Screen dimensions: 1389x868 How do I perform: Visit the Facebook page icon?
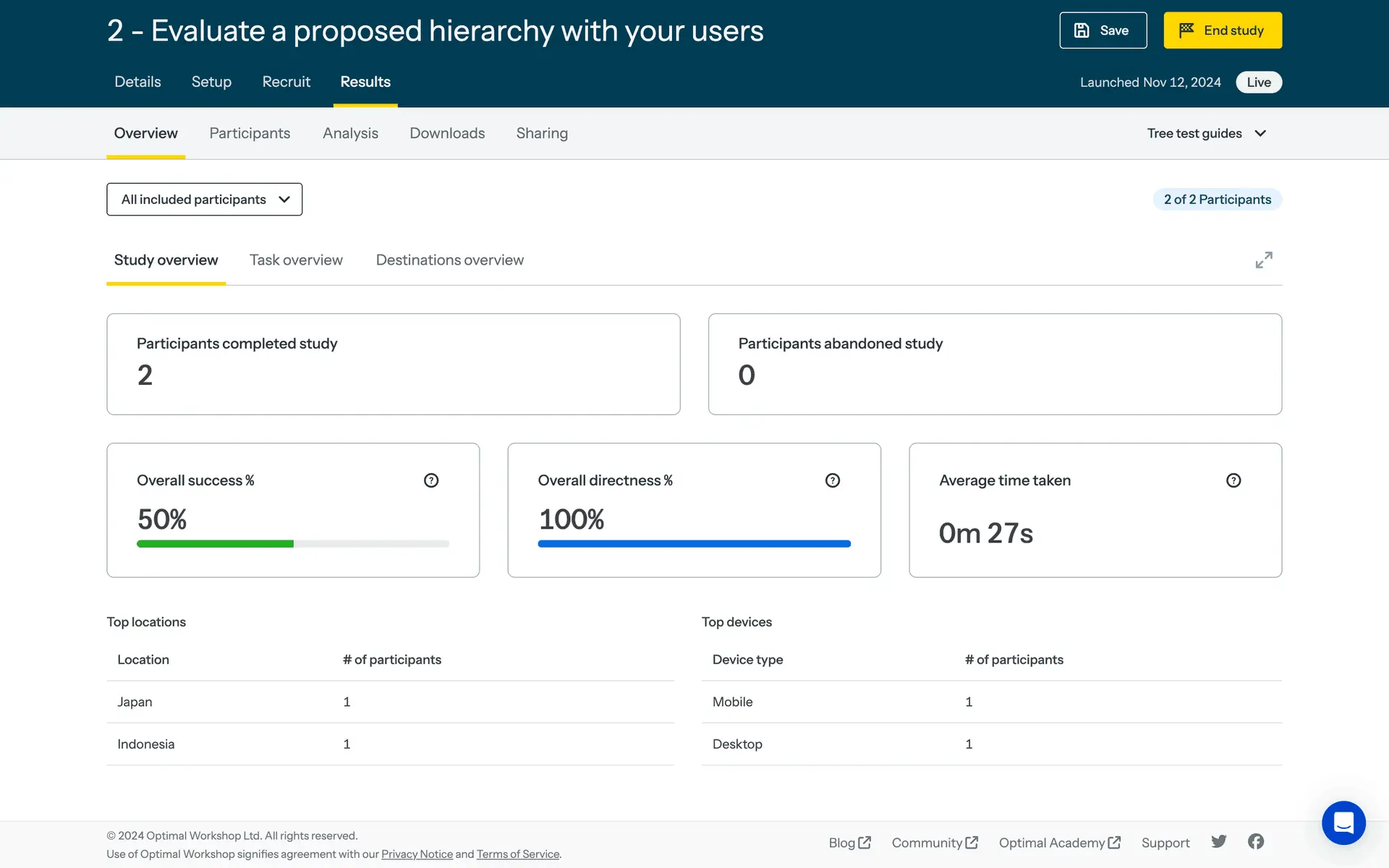tap(1256, 841)
